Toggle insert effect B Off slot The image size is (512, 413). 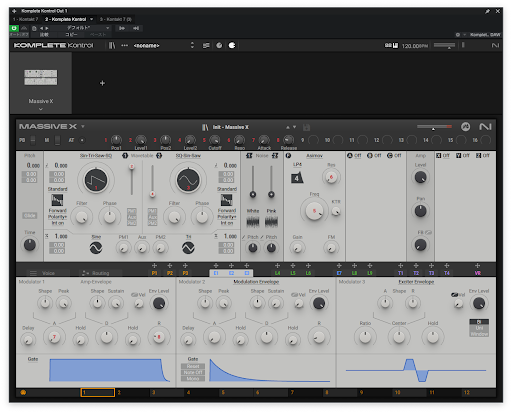[374, 156]
